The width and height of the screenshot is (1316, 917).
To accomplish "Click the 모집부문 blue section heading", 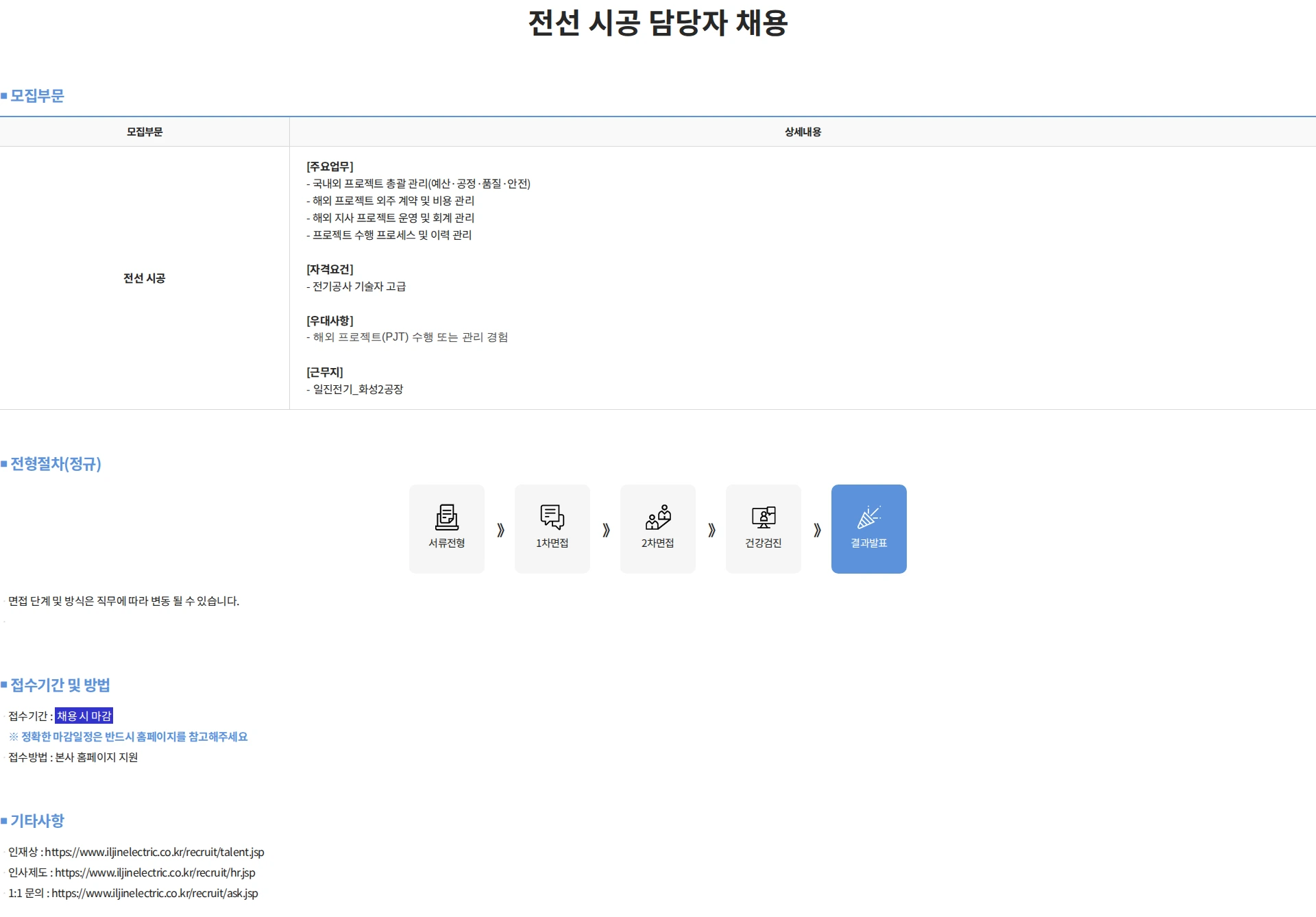I will click(37, 96).
